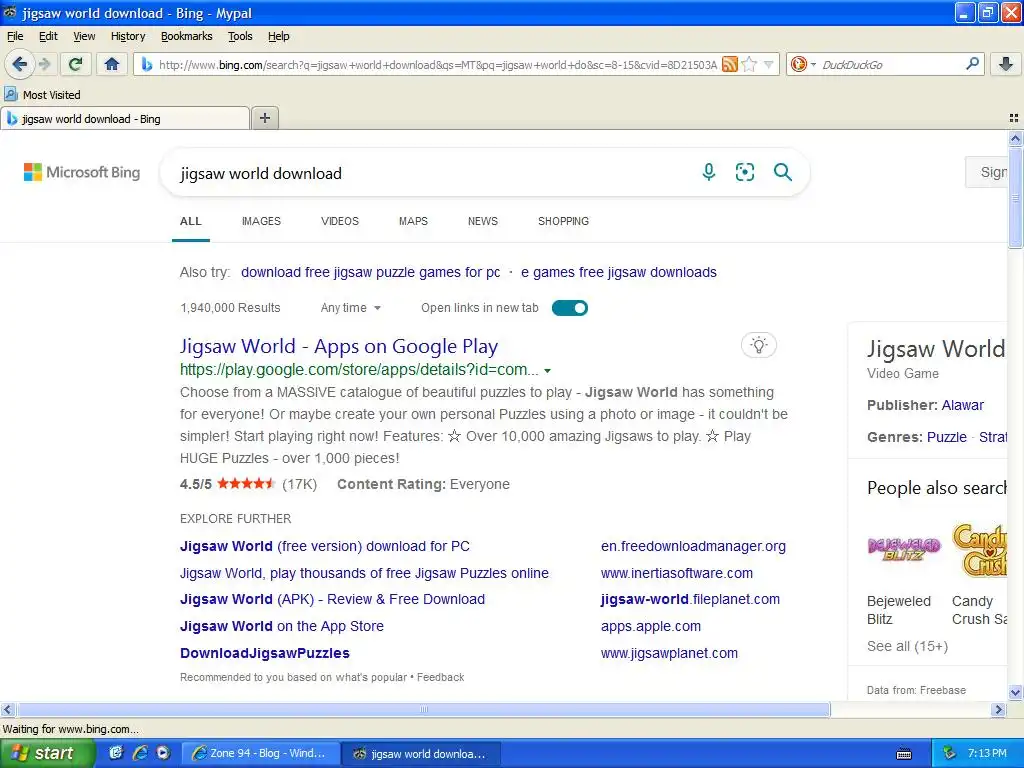This screenshot has width=1024, height=768.
Task: Open the Edit menu
Action: (x=48, y=36)
